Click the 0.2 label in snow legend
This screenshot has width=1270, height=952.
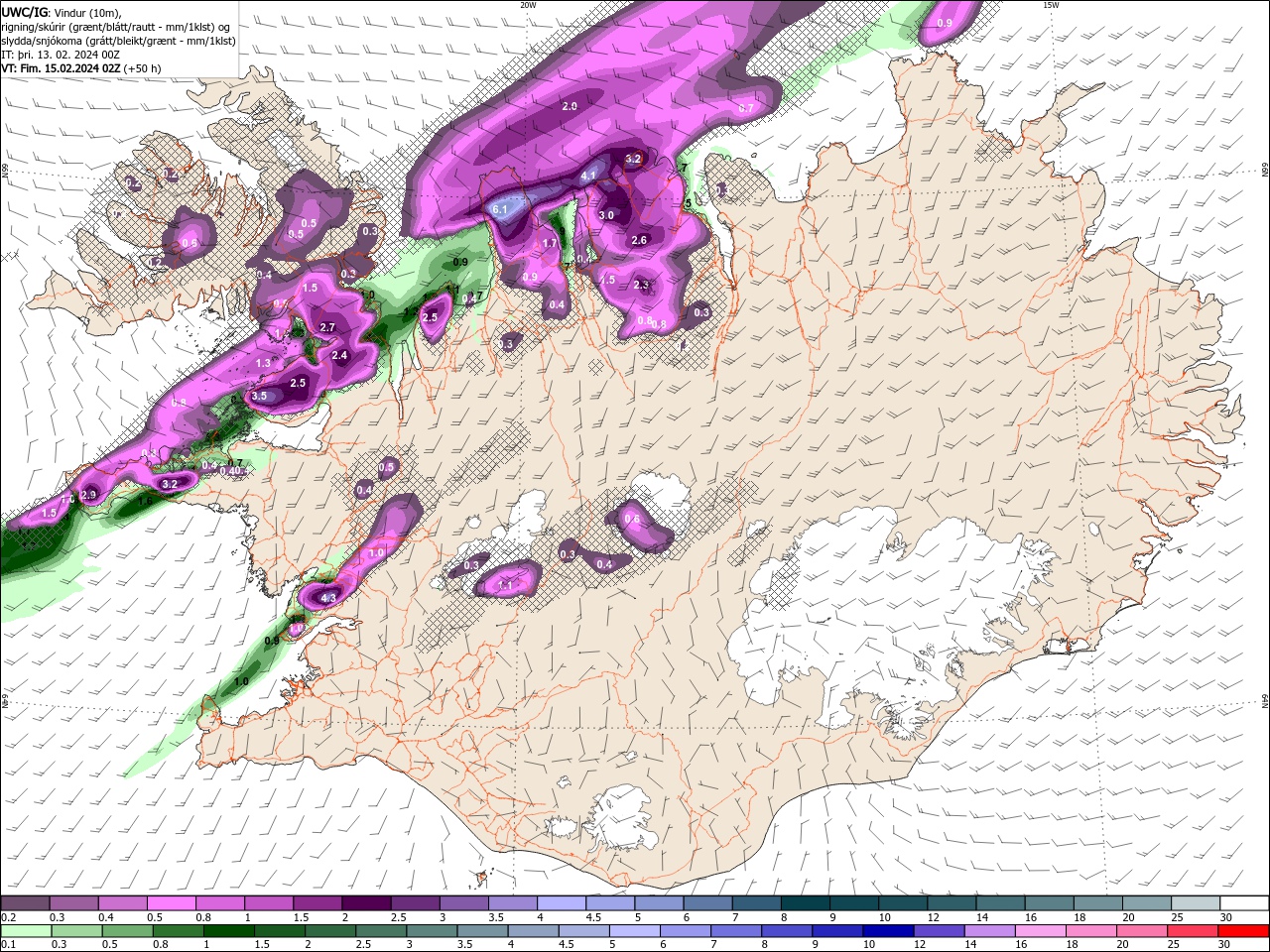tap(8, 917)
